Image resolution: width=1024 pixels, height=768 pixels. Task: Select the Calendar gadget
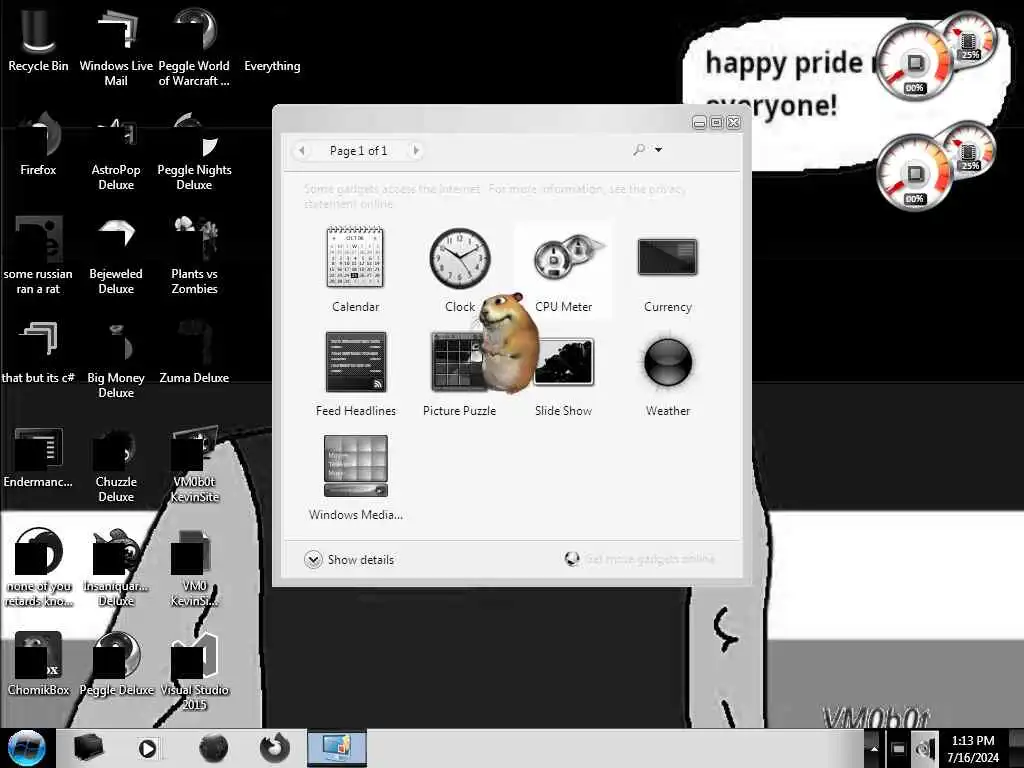355,269
